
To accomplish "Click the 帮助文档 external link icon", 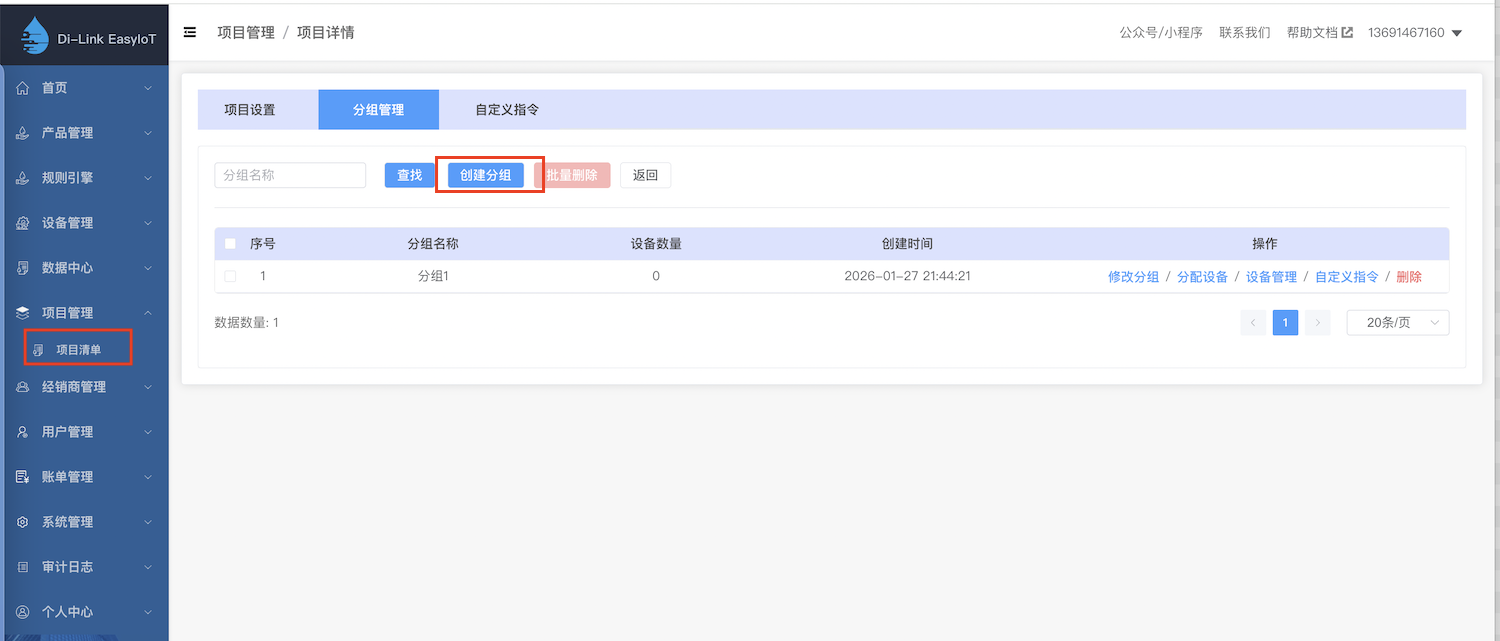I will 1347,32.
